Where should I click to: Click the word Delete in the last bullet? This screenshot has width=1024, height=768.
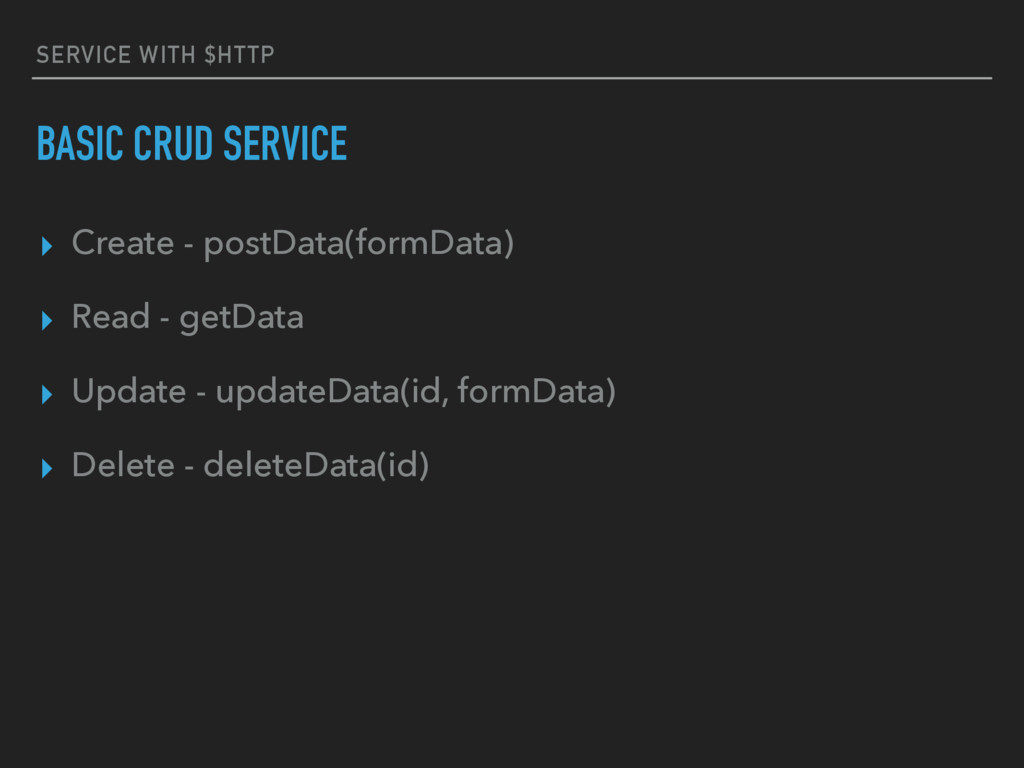pos(123,465)
